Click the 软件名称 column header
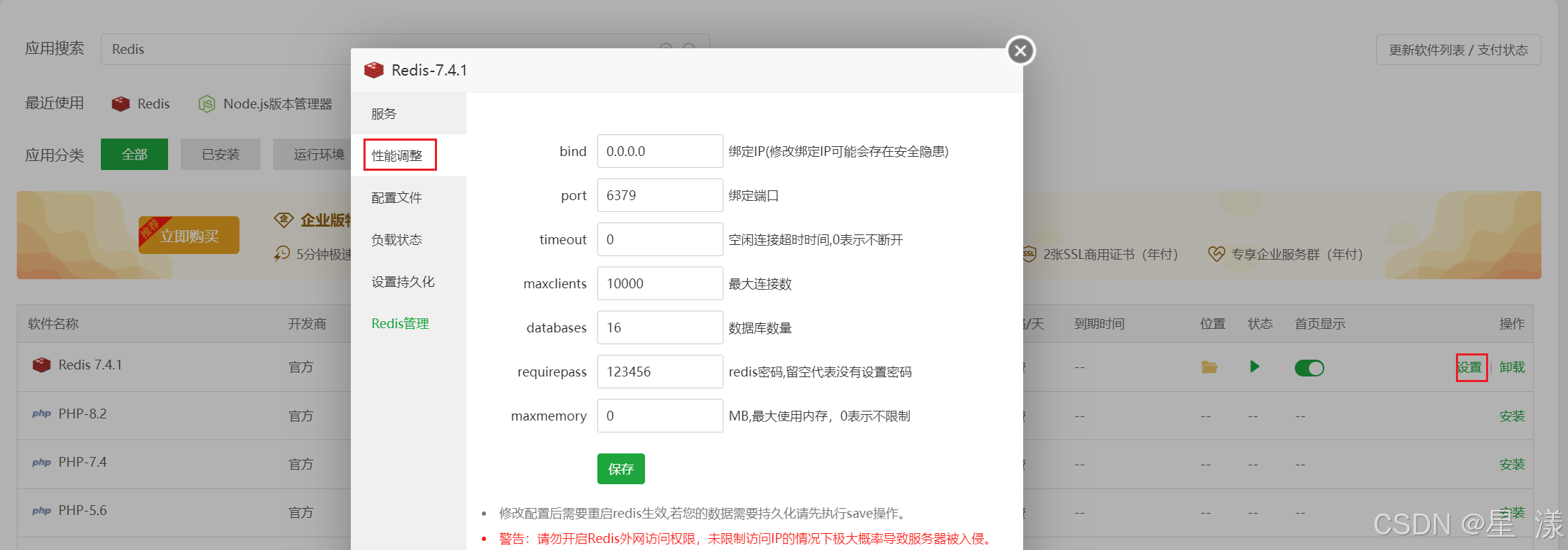1568x550 pixels. pyautogui.click(x=53, y=324)
